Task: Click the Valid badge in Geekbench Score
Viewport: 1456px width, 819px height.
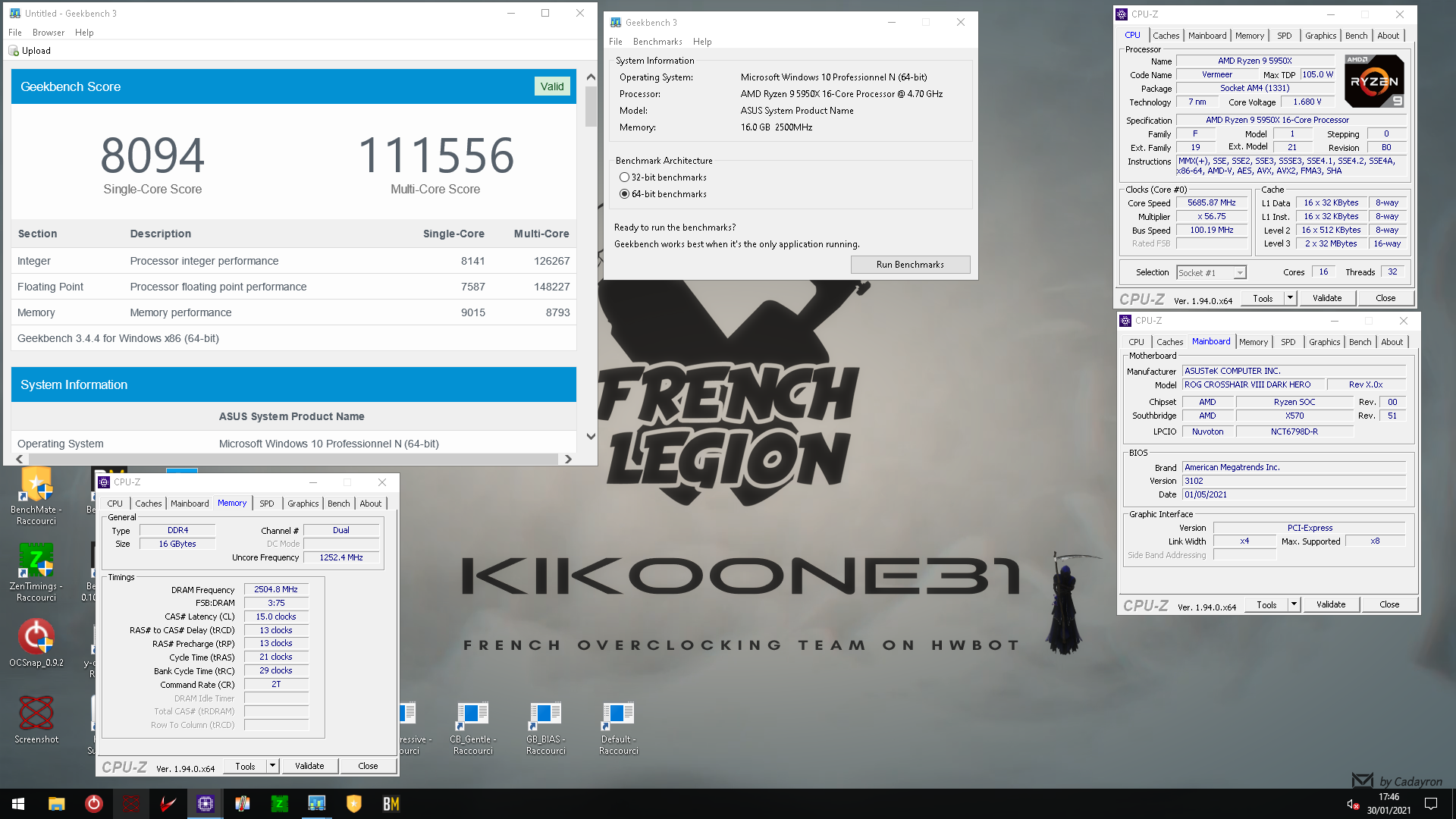Action: [552, 86]
